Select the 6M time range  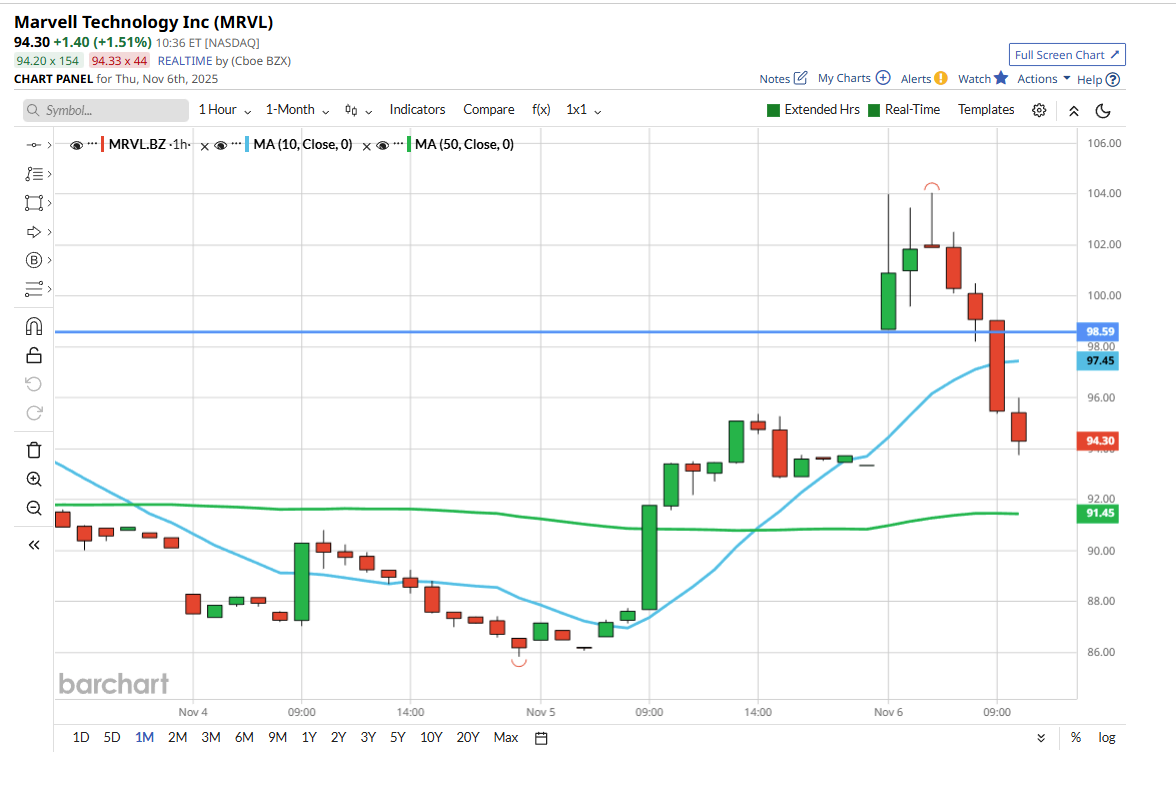(244, 738)
